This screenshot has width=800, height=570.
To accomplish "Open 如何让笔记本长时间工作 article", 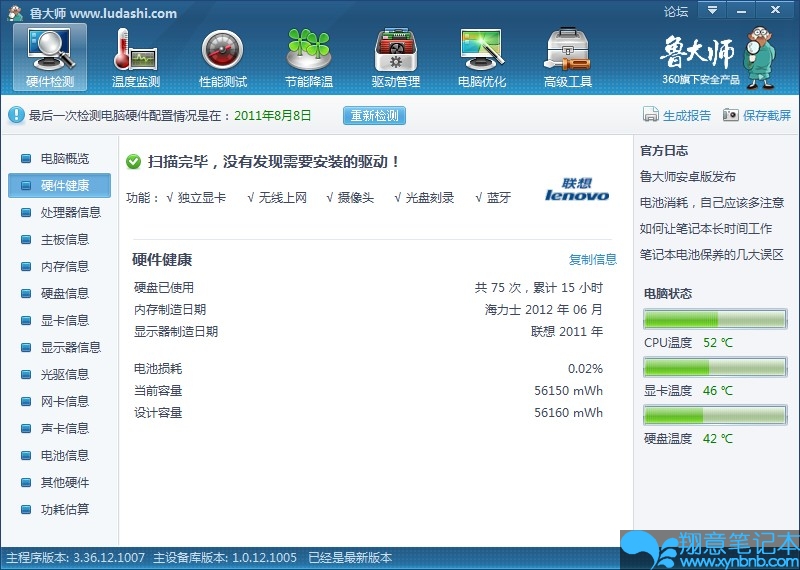I will 706,229.
